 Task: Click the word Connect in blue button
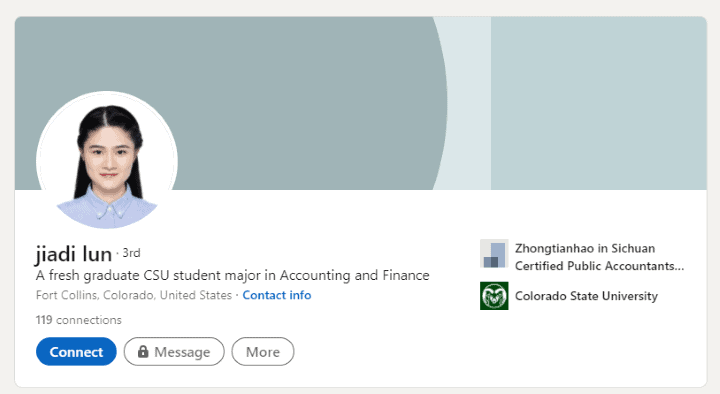click(x=76, y=352)
